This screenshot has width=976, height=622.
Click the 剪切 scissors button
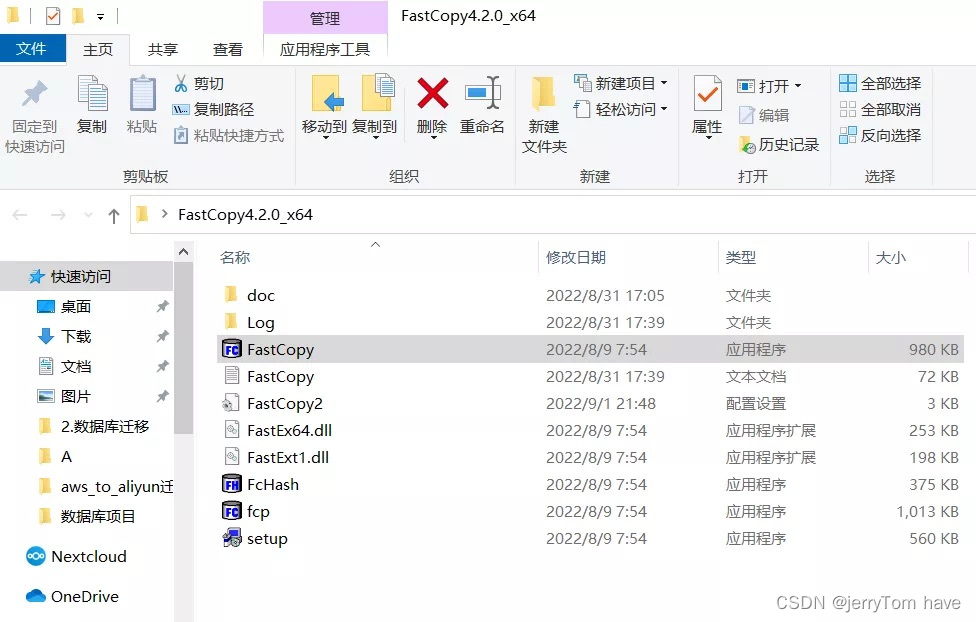tap(199, 83)
